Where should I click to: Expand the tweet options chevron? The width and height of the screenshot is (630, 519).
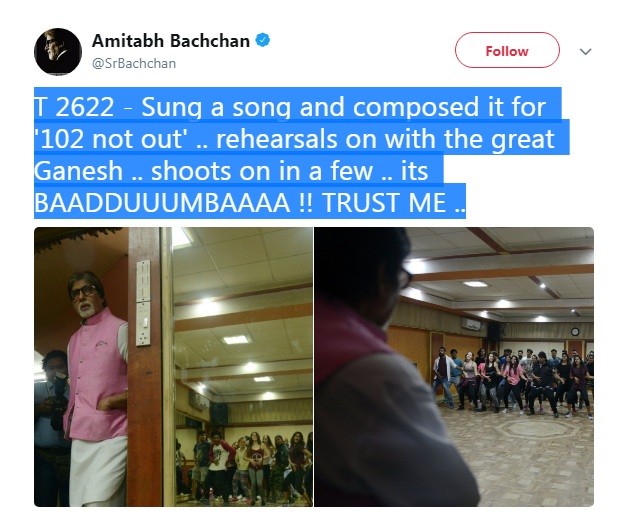[585, 51]
